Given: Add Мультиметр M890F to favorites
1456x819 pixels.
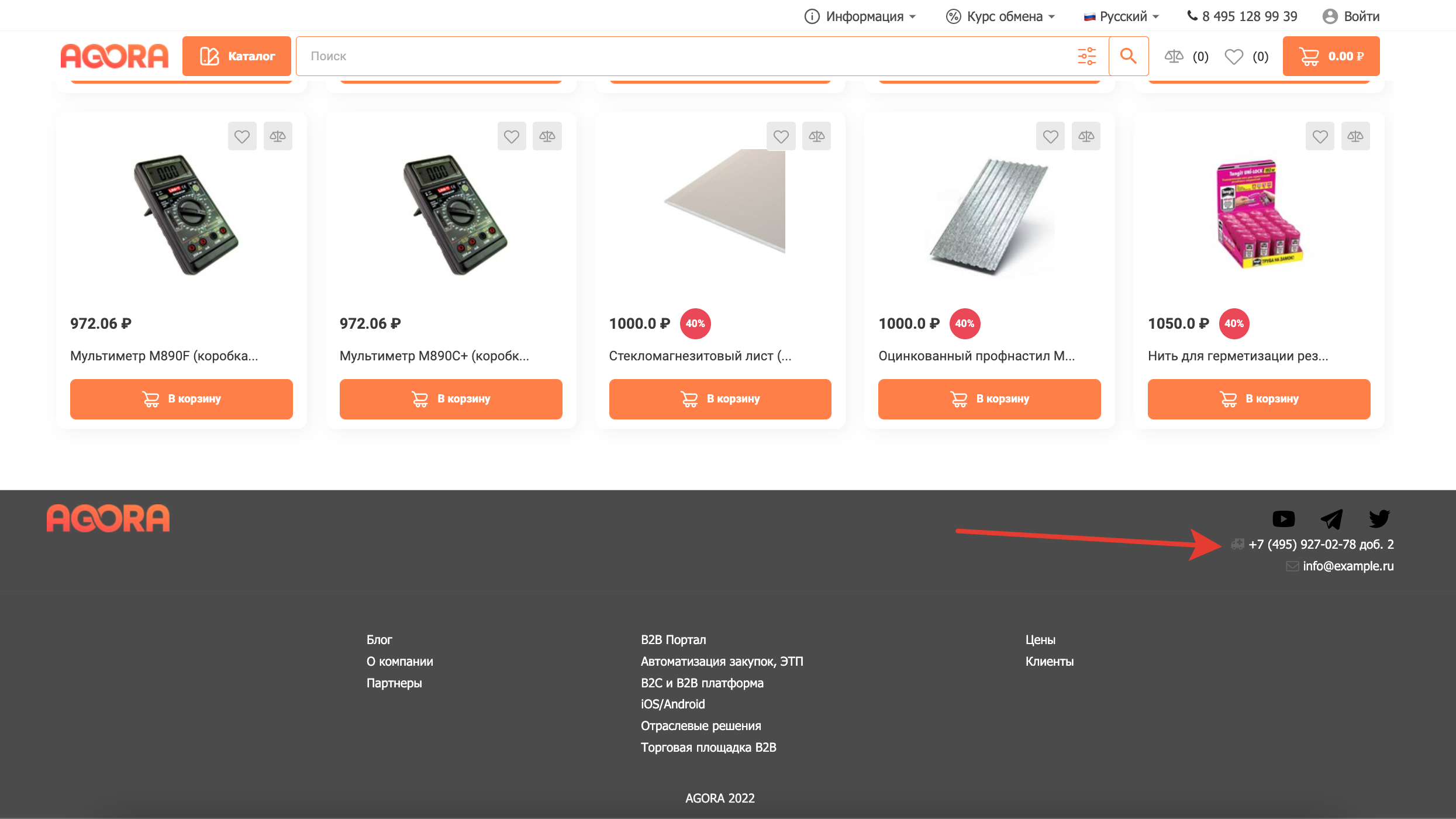Looking at the screenshot, I should pos(242,136).
